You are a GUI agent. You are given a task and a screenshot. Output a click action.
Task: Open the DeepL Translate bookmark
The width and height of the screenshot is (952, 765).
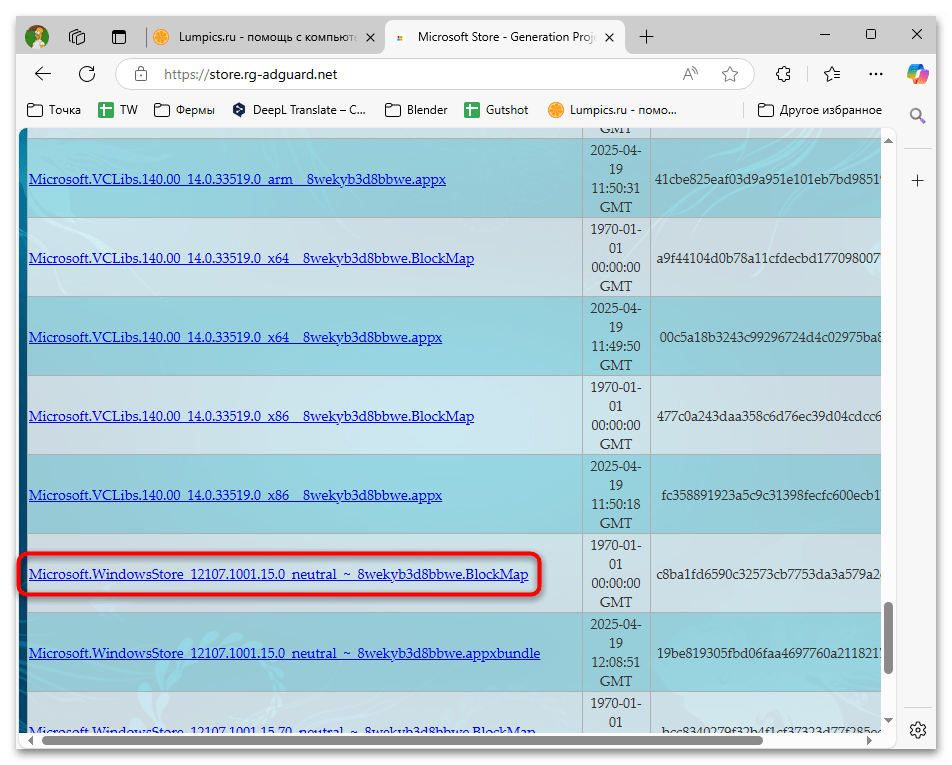299,110
